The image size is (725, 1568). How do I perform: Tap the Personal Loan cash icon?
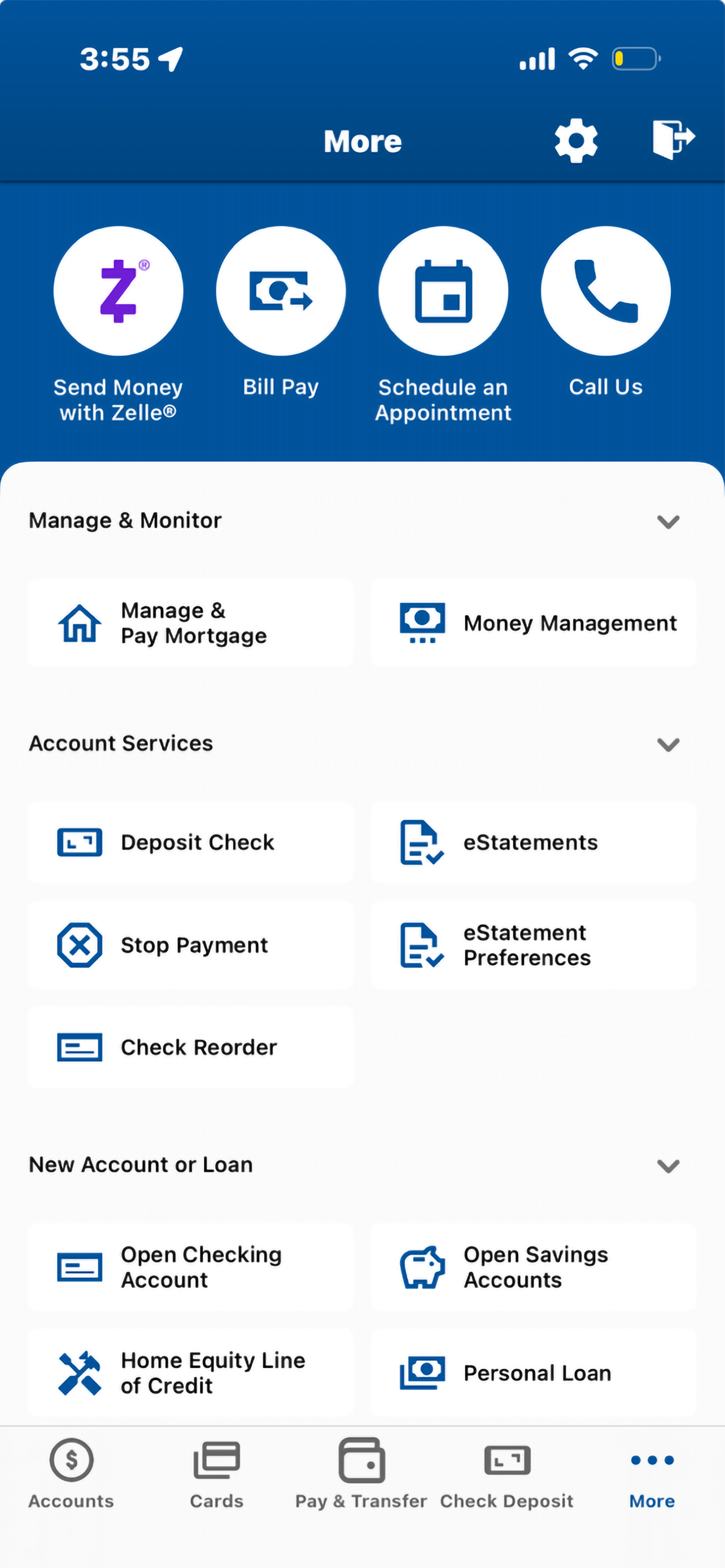tap(422, 1373)
